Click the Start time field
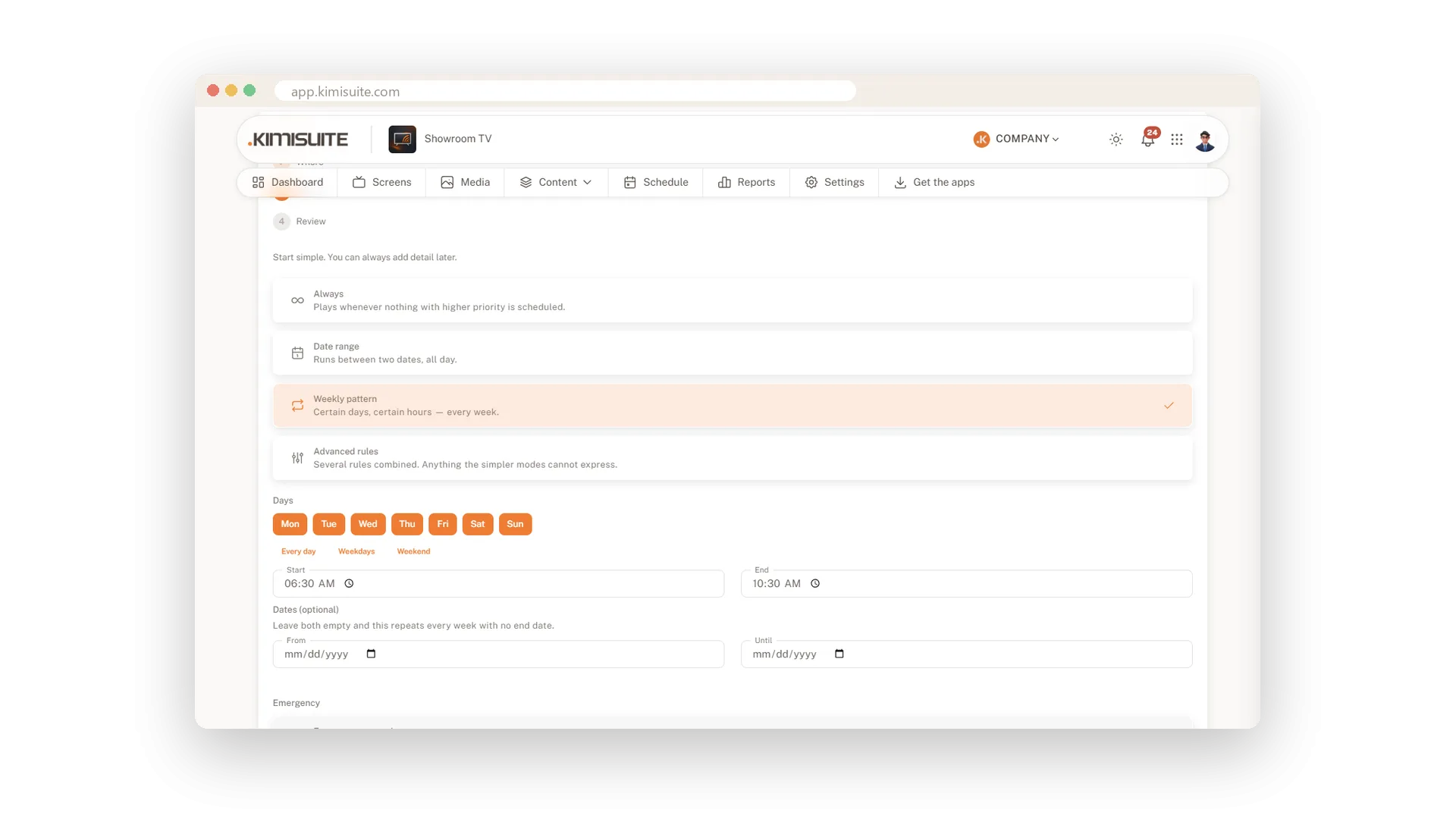The width and height of the screenshot is (1456, 819). (498, 584)
